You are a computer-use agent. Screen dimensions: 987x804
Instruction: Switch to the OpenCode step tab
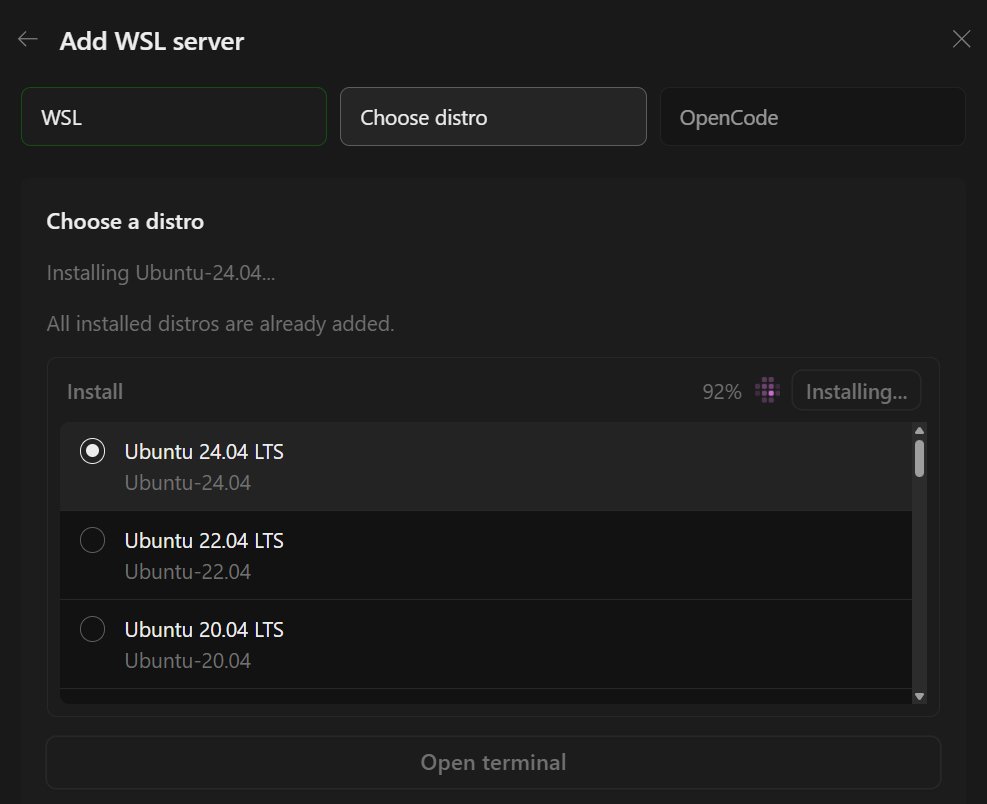tap(812, 116)
